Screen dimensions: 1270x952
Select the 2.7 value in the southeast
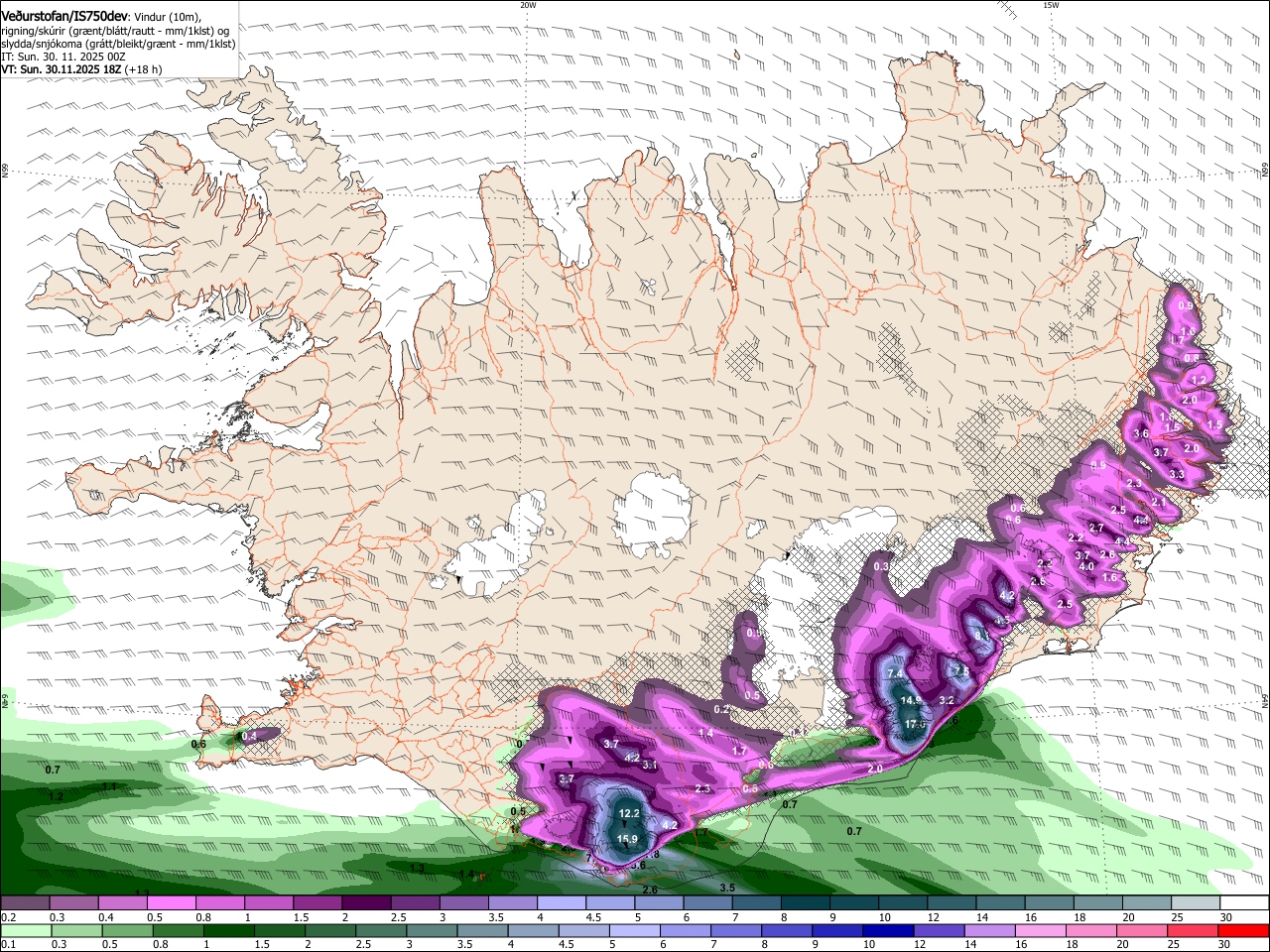tap(1096, 529)
